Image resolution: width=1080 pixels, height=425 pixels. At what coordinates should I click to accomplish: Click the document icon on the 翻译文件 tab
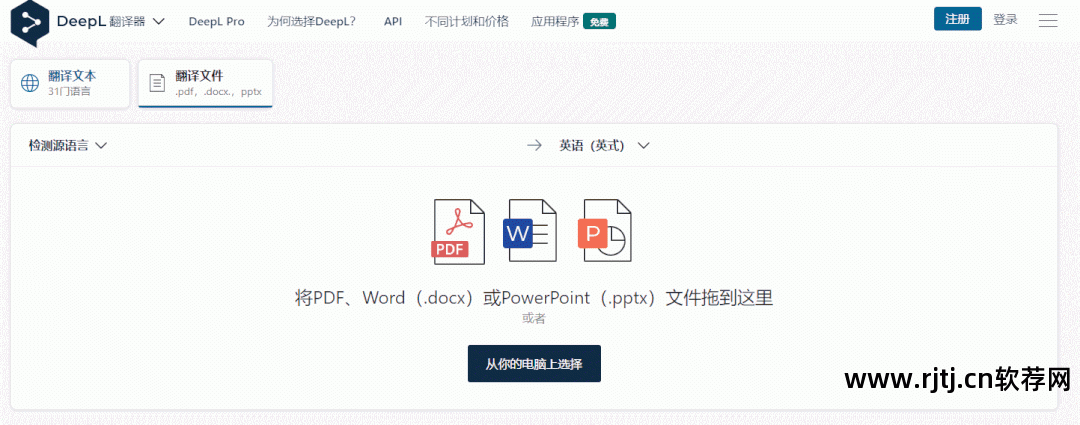click(158, 83)
